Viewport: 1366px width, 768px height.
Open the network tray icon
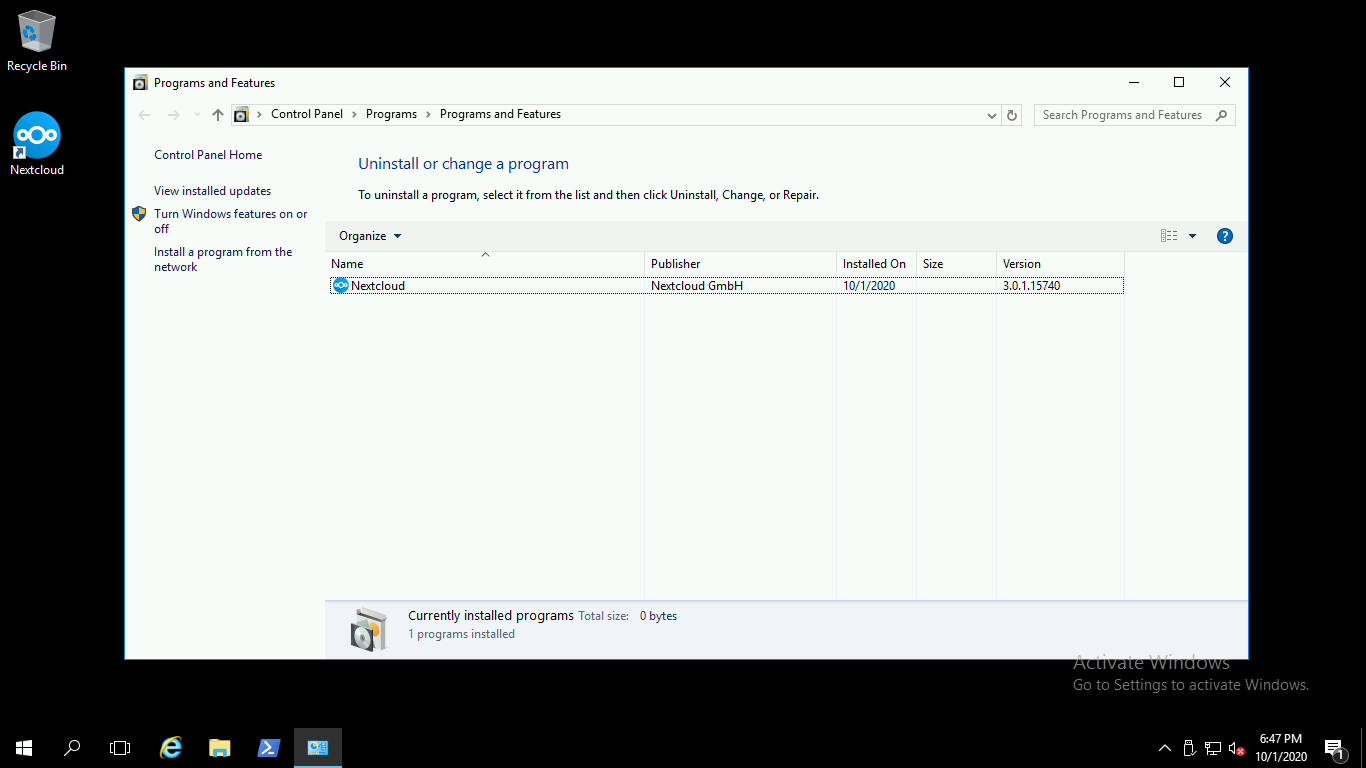click(x=1213, y=748)
